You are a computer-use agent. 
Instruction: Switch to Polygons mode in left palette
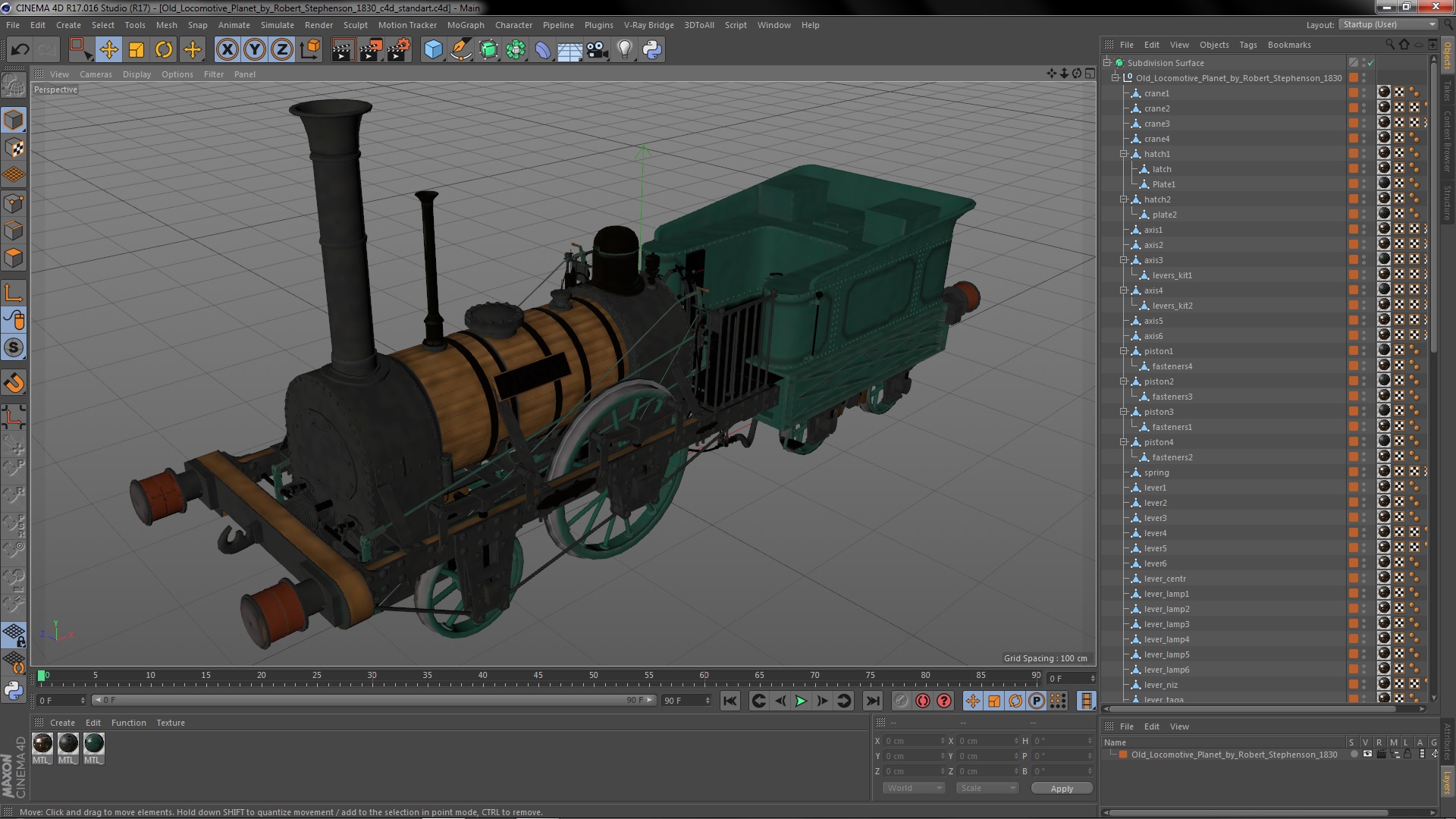click(x=14, y=258)
